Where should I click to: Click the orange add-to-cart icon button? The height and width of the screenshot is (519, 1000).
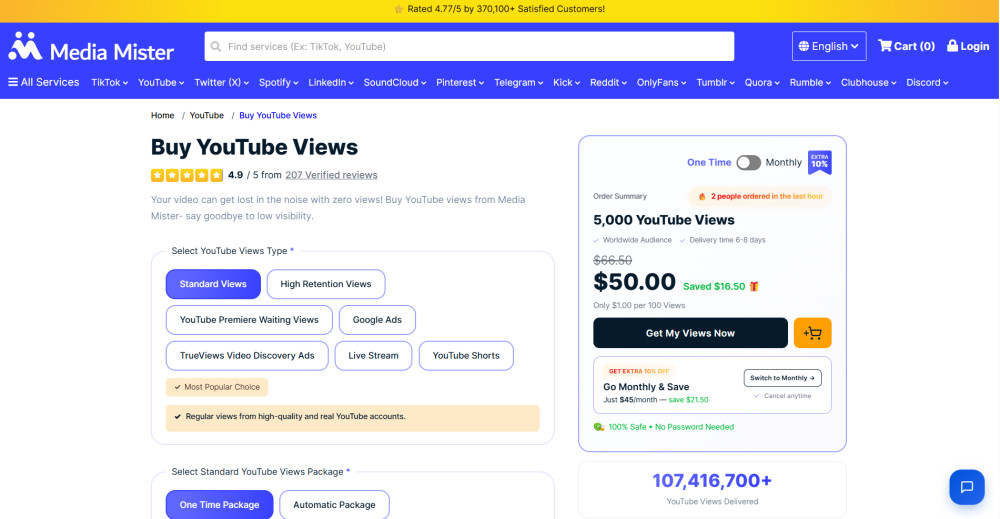click(x=812, y=333)
